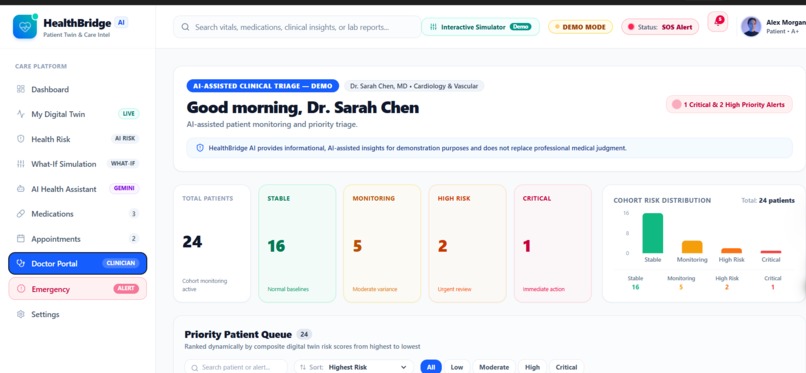Click the Appointments calendar icon
Viewport: 806px width, 373px height.
(21, 239)
